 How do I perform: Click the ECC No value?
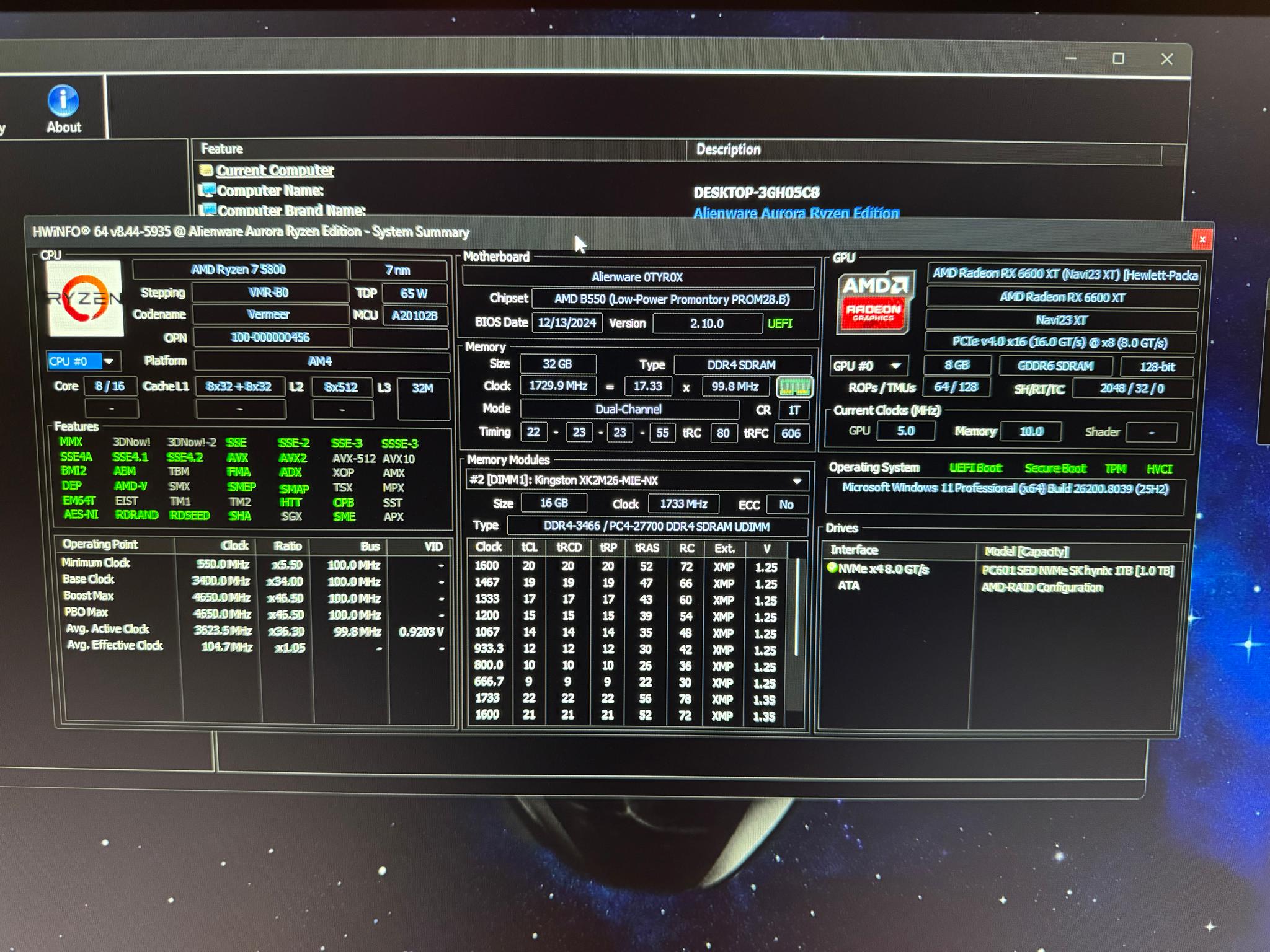point(787,505)
